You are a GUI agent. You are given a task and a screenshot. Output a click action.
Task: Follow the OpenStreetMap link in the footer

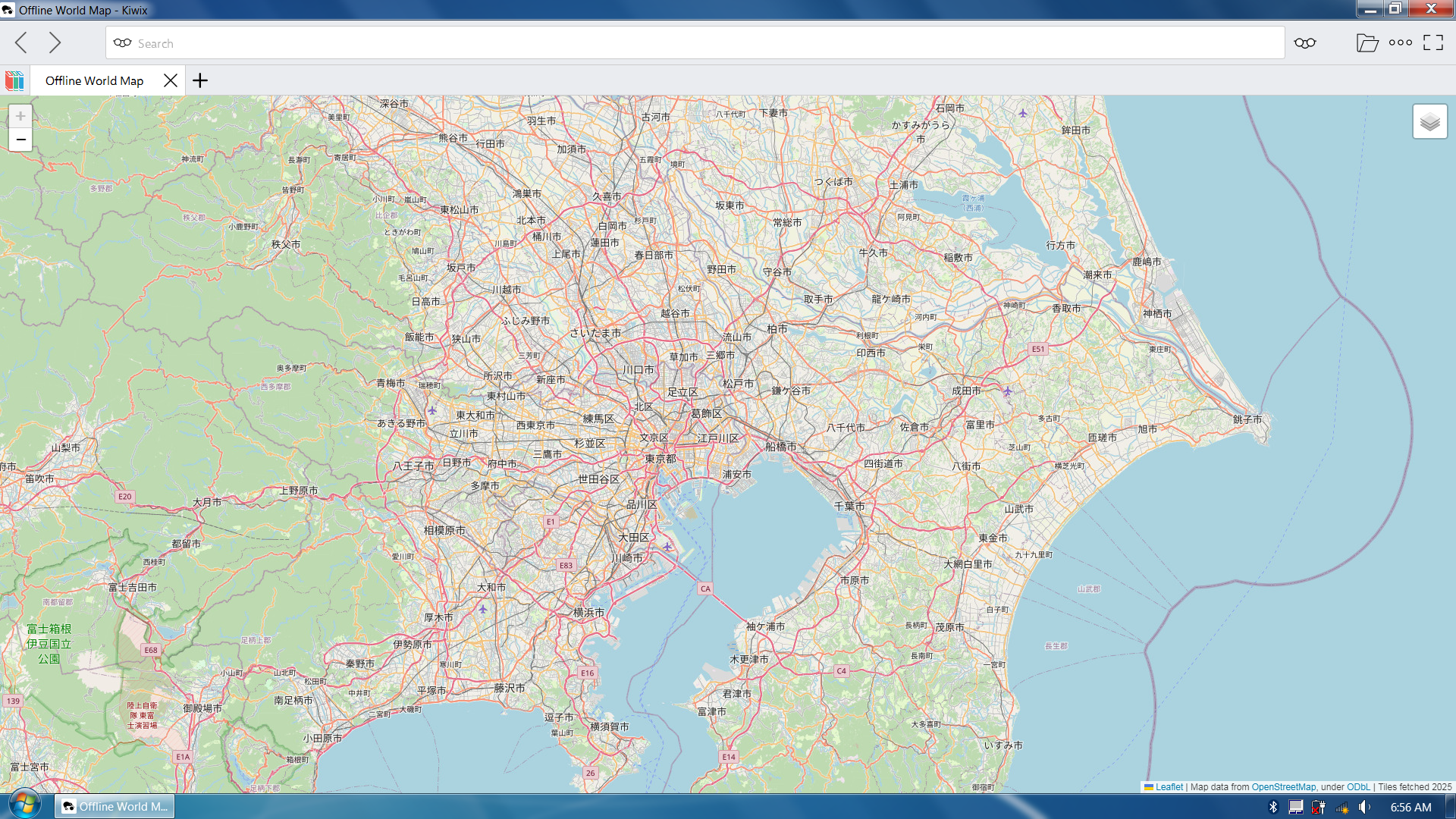(x=1283, y=787)
